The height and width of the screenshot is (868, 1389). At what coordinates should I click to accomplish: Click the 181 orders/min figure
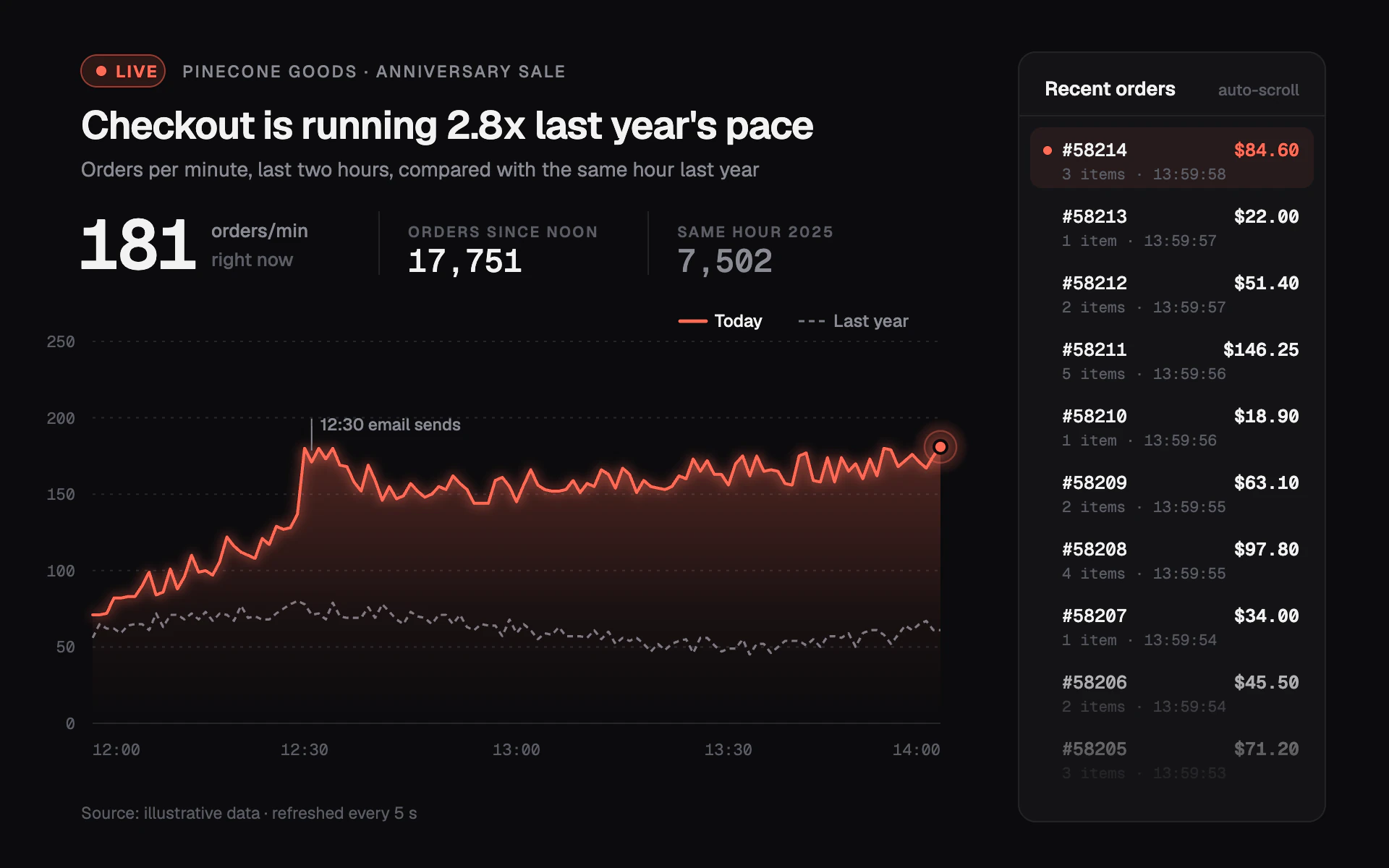tap(138, 245)
